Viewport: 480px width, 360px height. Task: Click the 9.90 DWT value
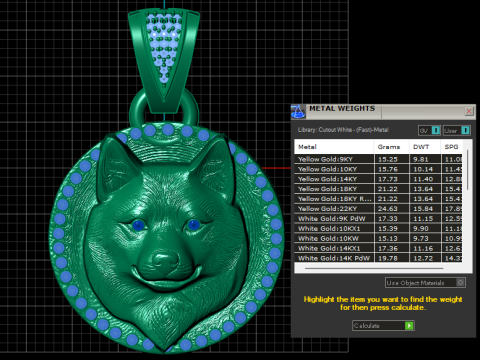(421, 228)
